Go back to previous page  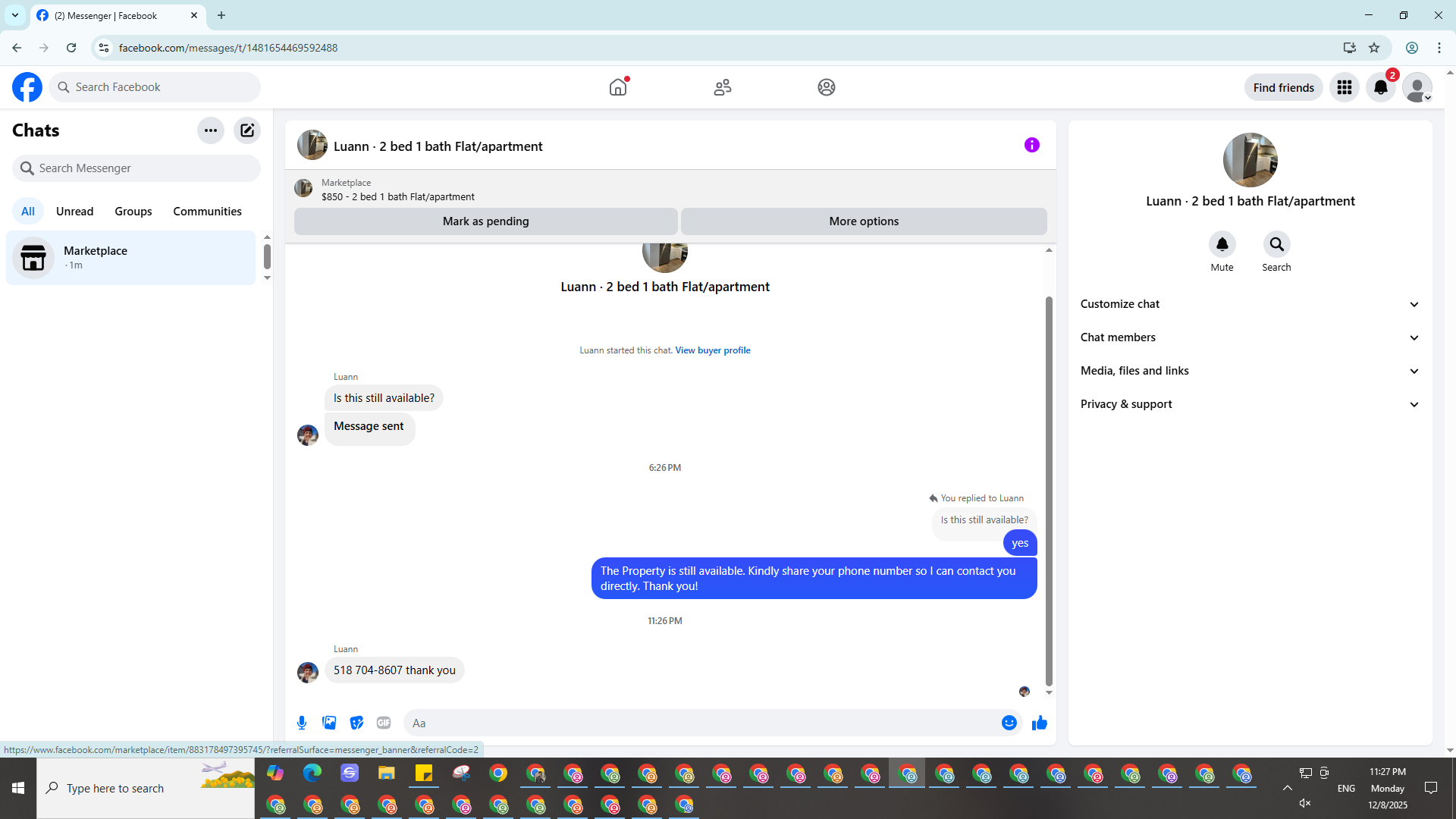click(17, 48)
